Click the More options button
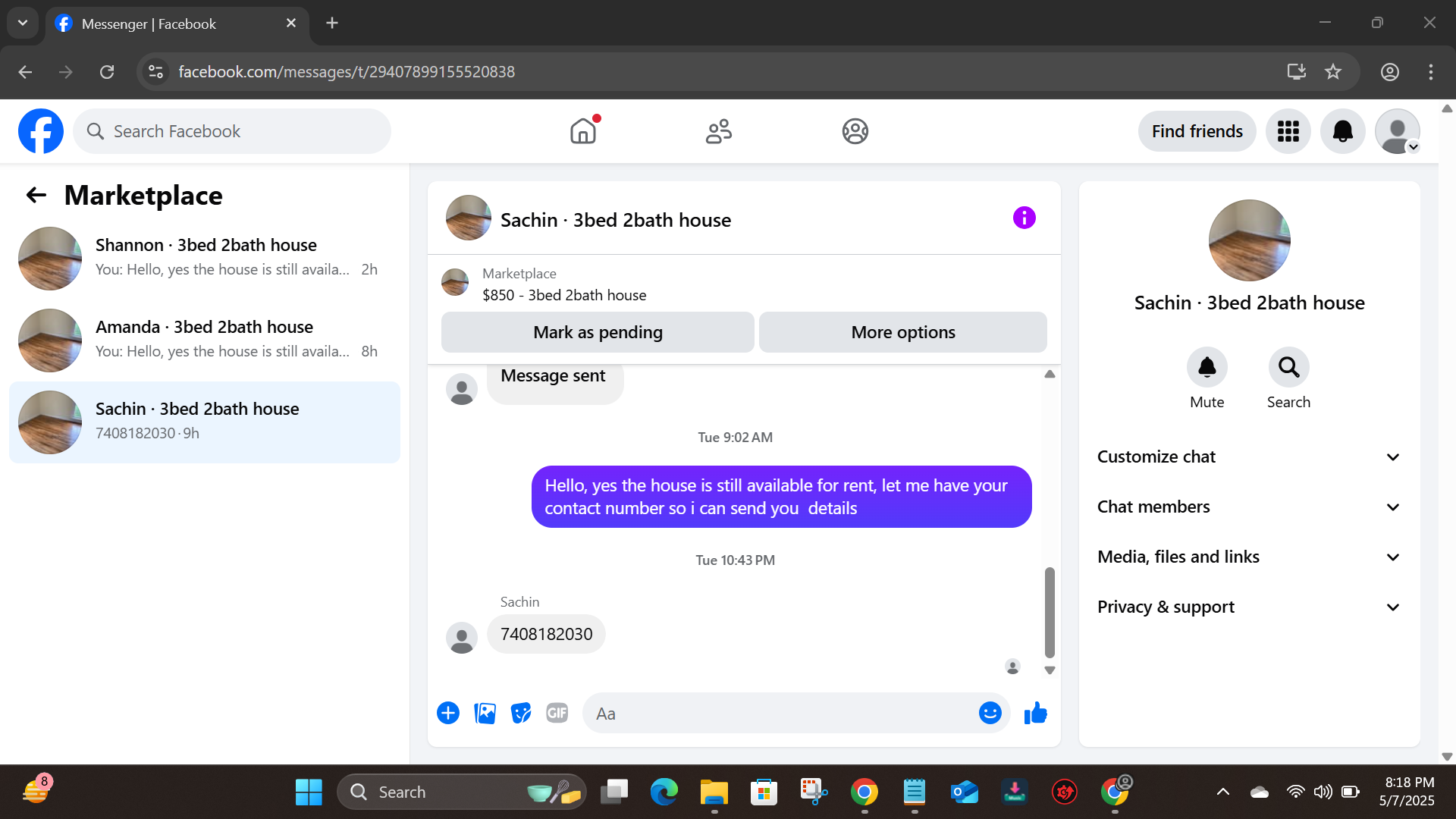1456x819 pixels. point(902,332)
